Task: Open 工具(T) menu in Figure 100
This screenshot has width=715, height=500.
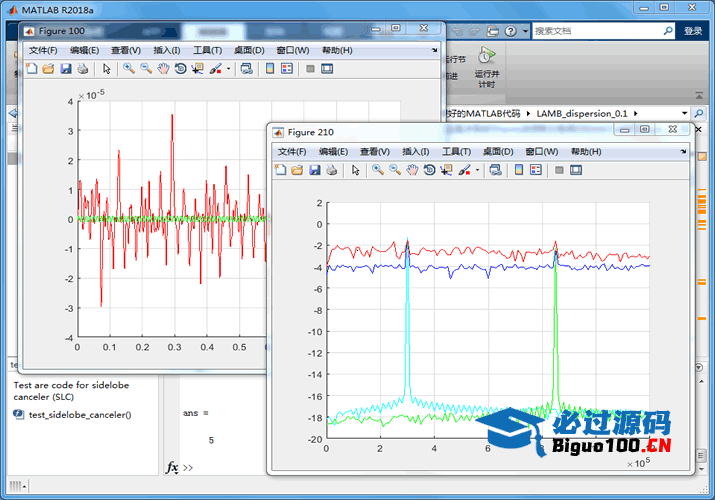Action: (207, 50)
